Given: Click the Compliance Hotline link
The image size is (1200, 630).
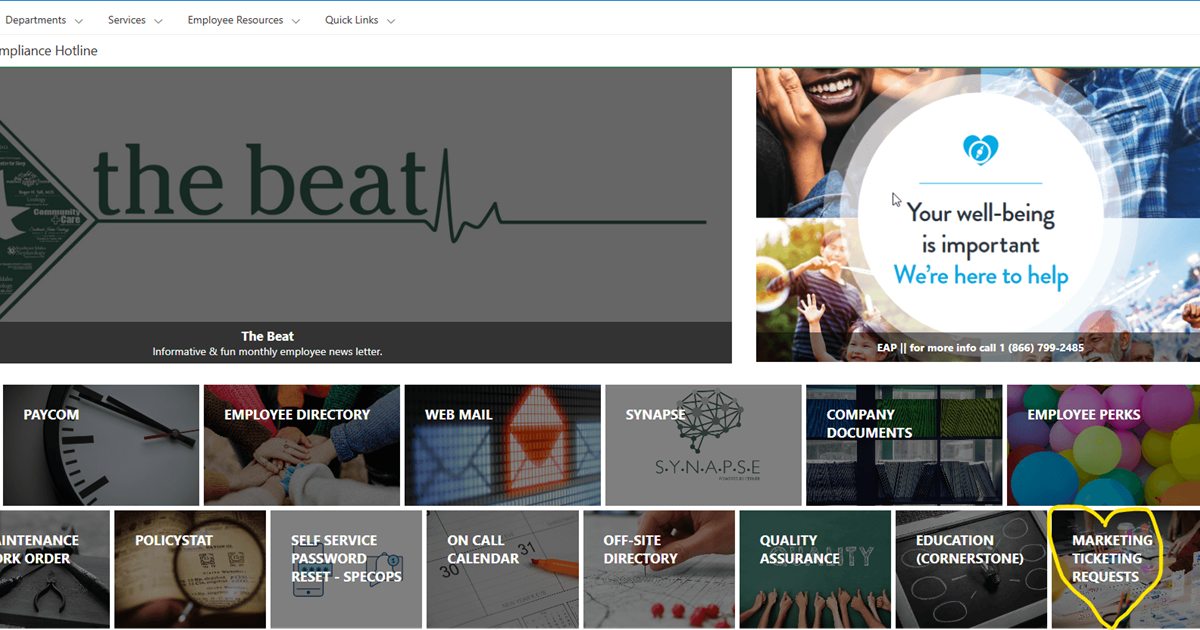Looking at the screenshot, I should click(x=48, y=51).
